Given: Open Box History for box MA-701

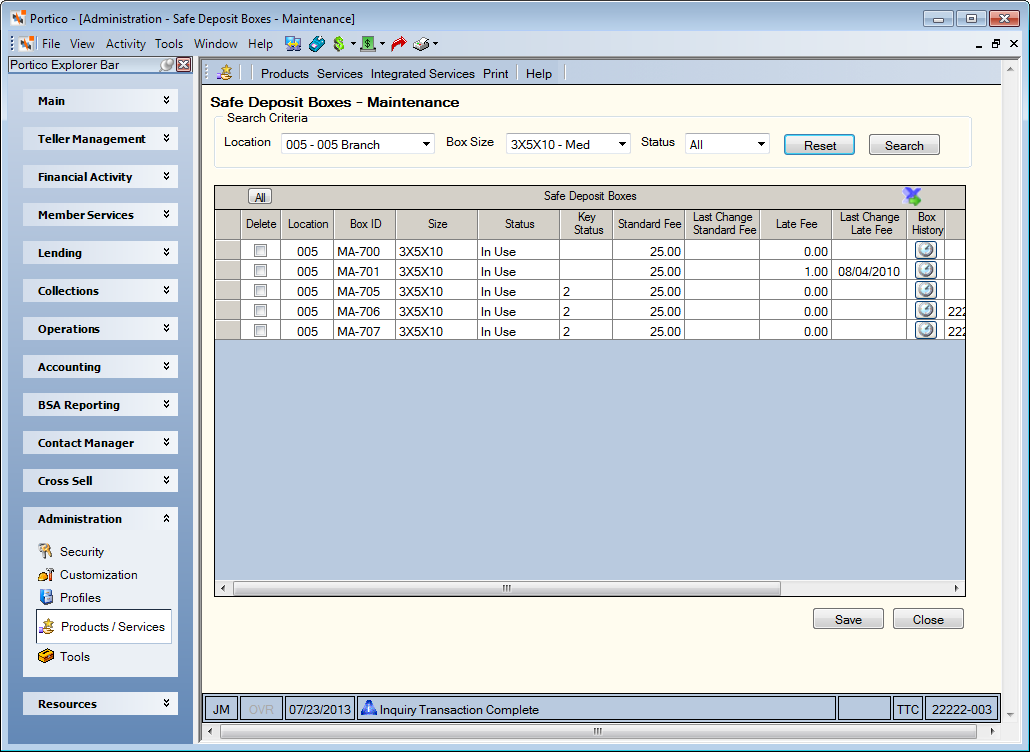Looking at the screenshot, I should tap(926, 270).
